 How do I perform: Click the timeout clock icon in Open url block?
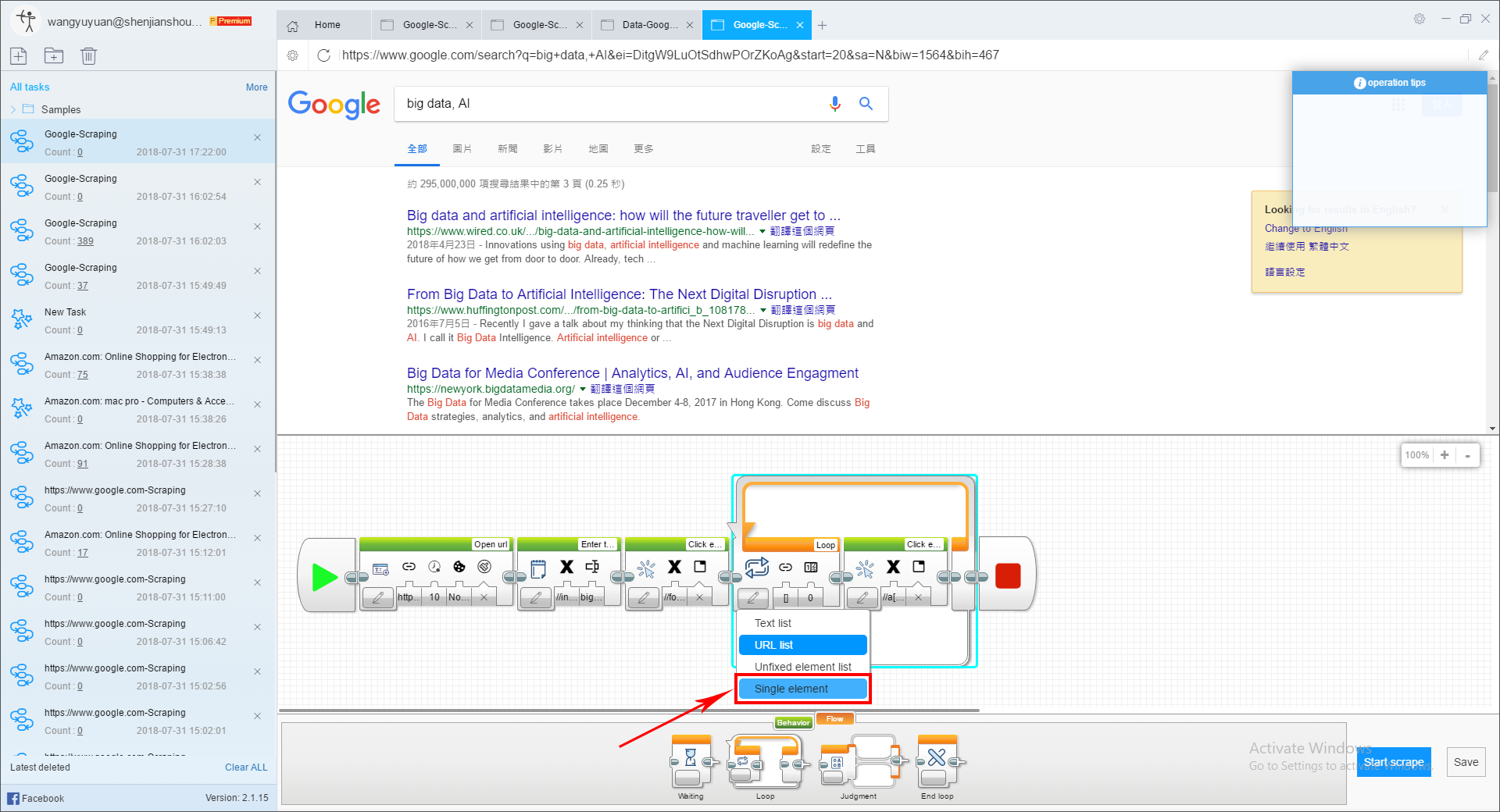click(x=434, y=567)
